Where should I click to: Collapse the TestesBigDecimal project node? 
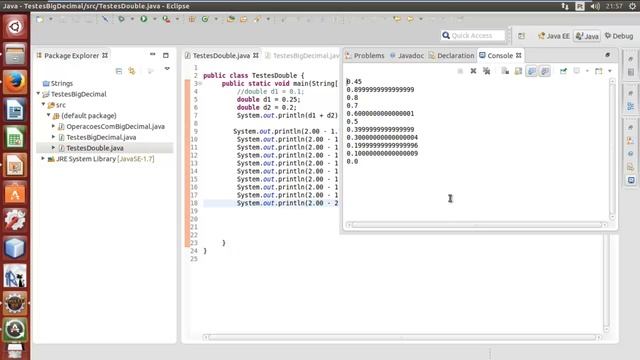38,94
